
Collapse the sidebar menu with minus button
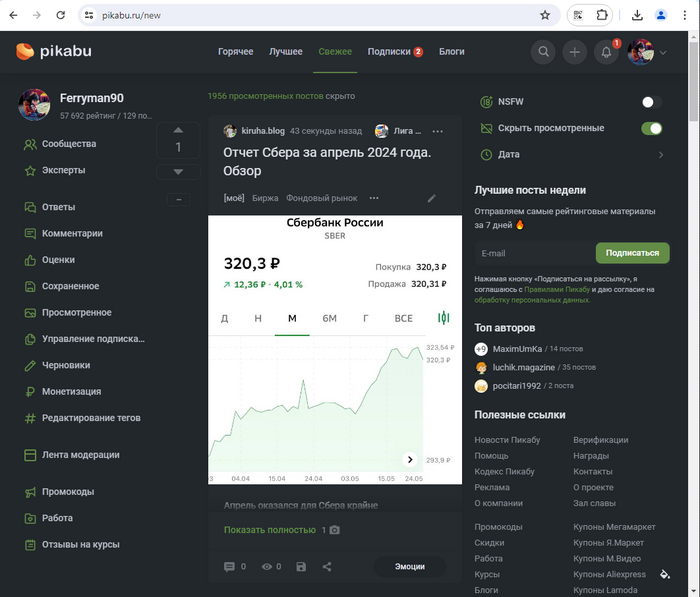(x=178, y=199)
